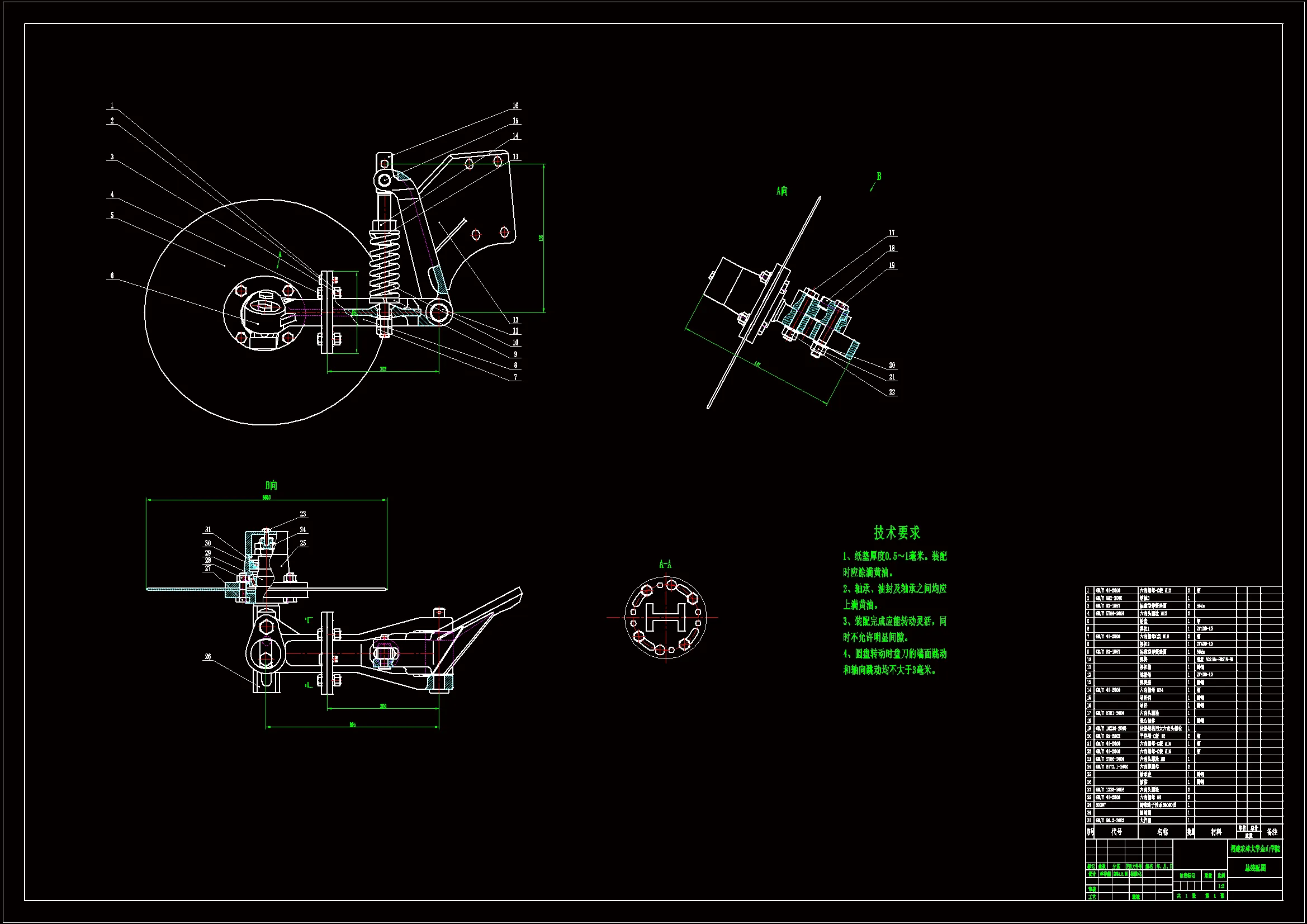This screenshot has width=1307, height=924.
Task: Click the 名称 column header
Action: pos(1162,832)
